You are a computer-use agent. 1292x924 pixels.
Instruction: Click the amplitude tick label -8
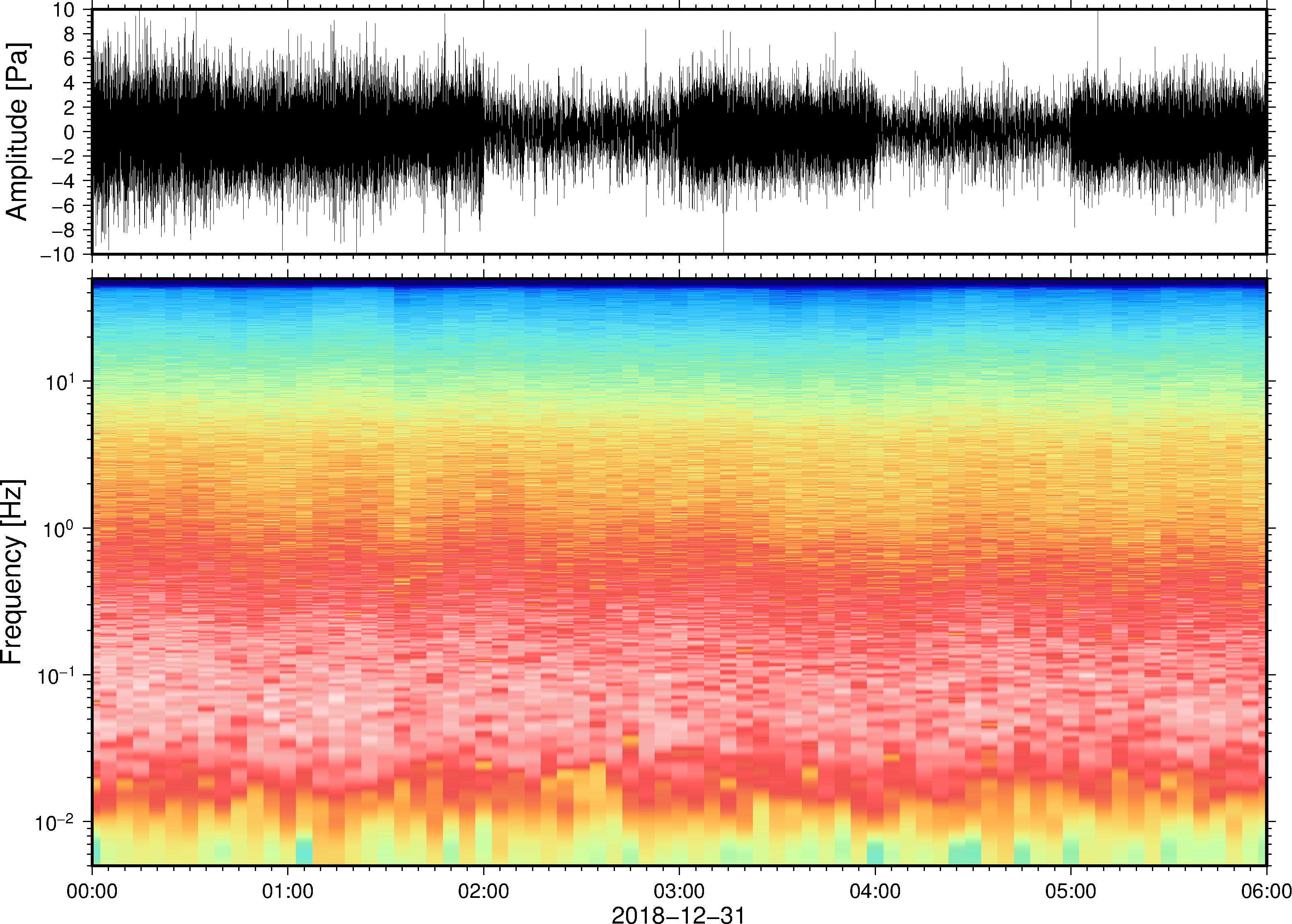coord(63,230)
